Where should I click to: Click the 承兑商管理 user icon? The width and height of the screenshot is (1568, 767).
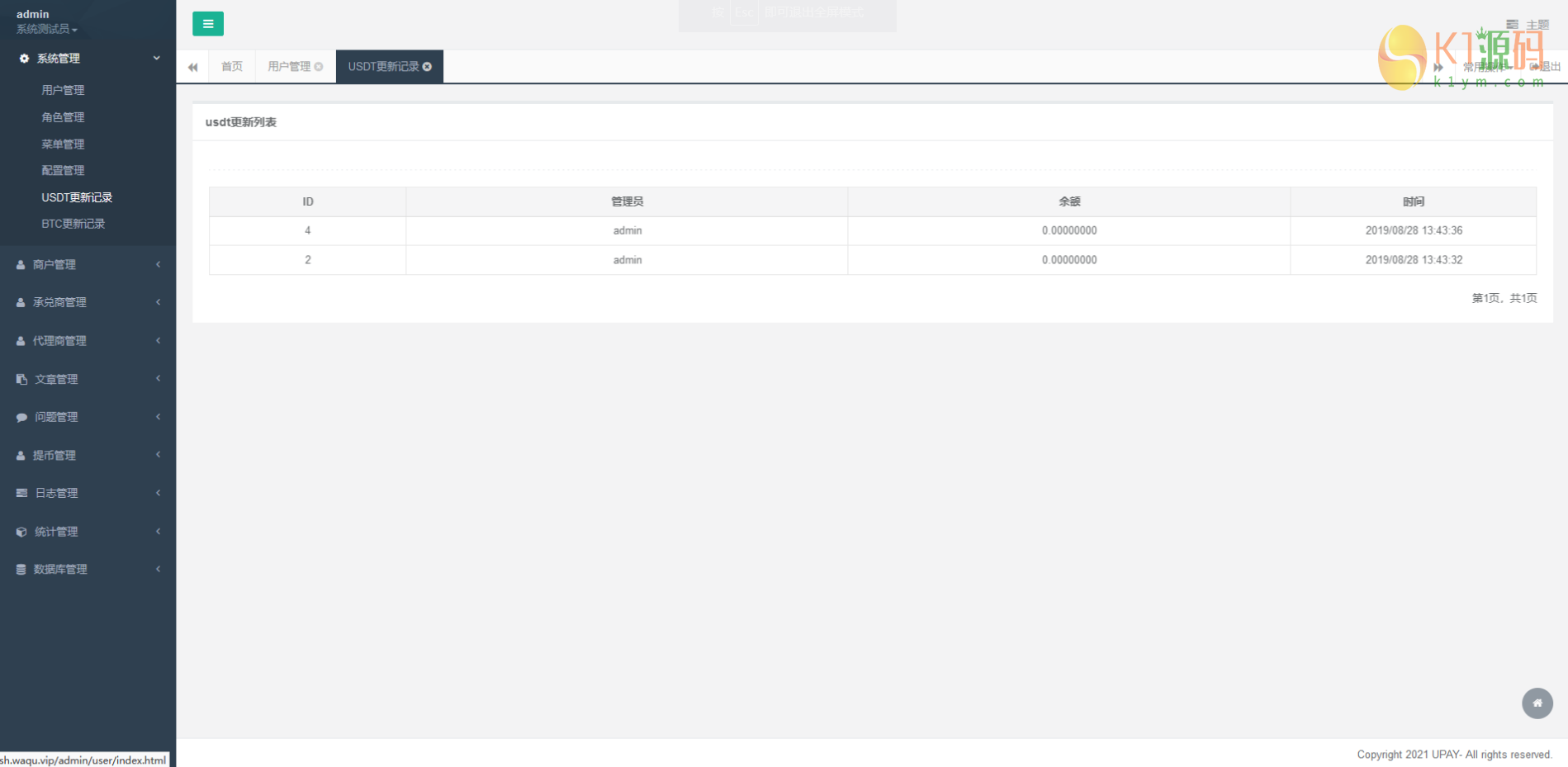pos(21,303)
